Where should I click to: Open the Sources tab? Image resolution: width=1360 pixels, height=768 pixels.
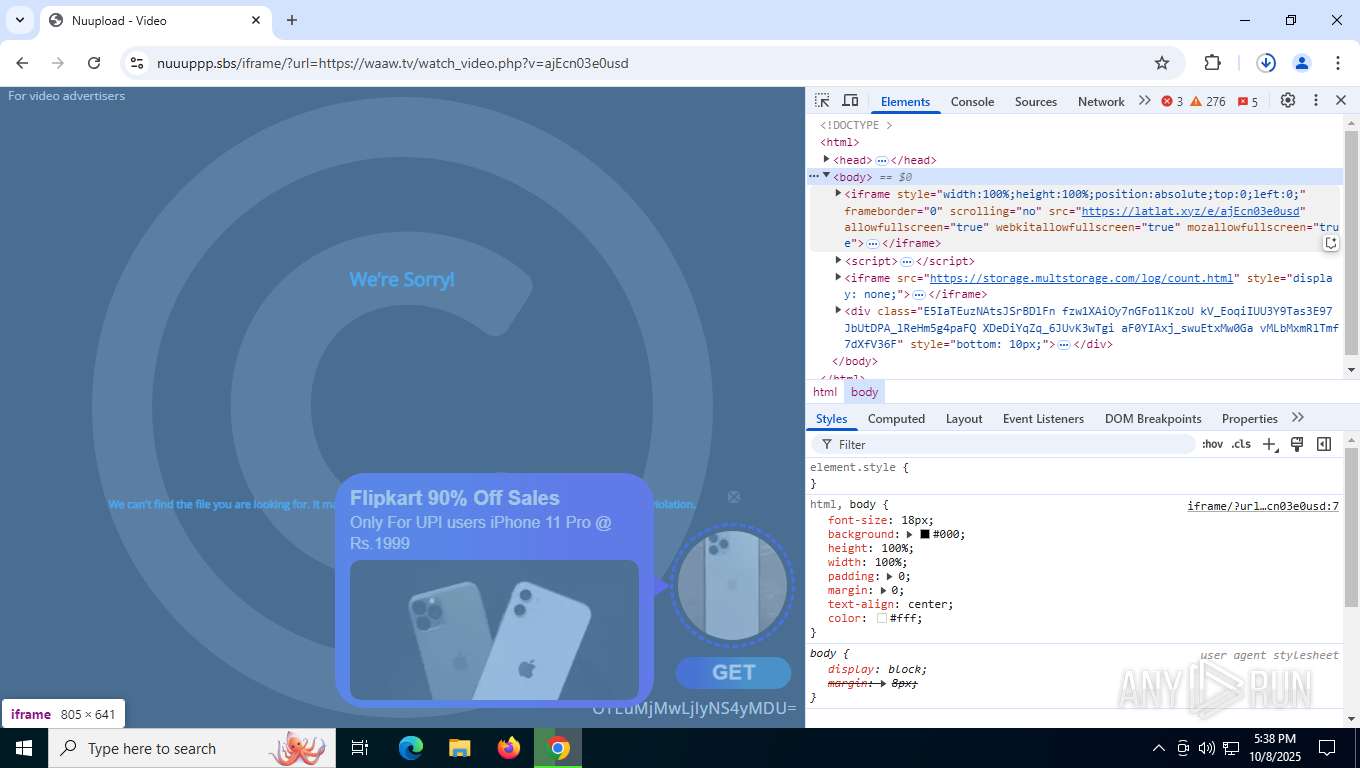(1036, 101)
